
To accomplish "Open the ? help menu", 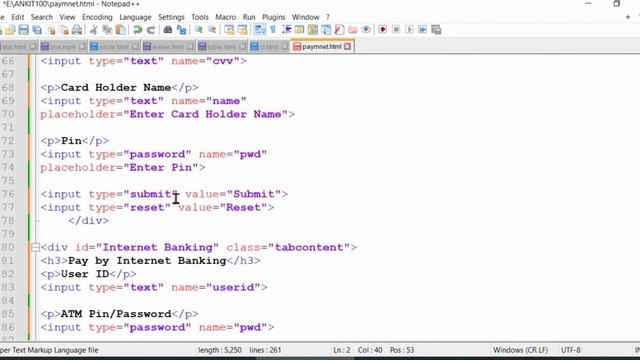I will (327, 17).
